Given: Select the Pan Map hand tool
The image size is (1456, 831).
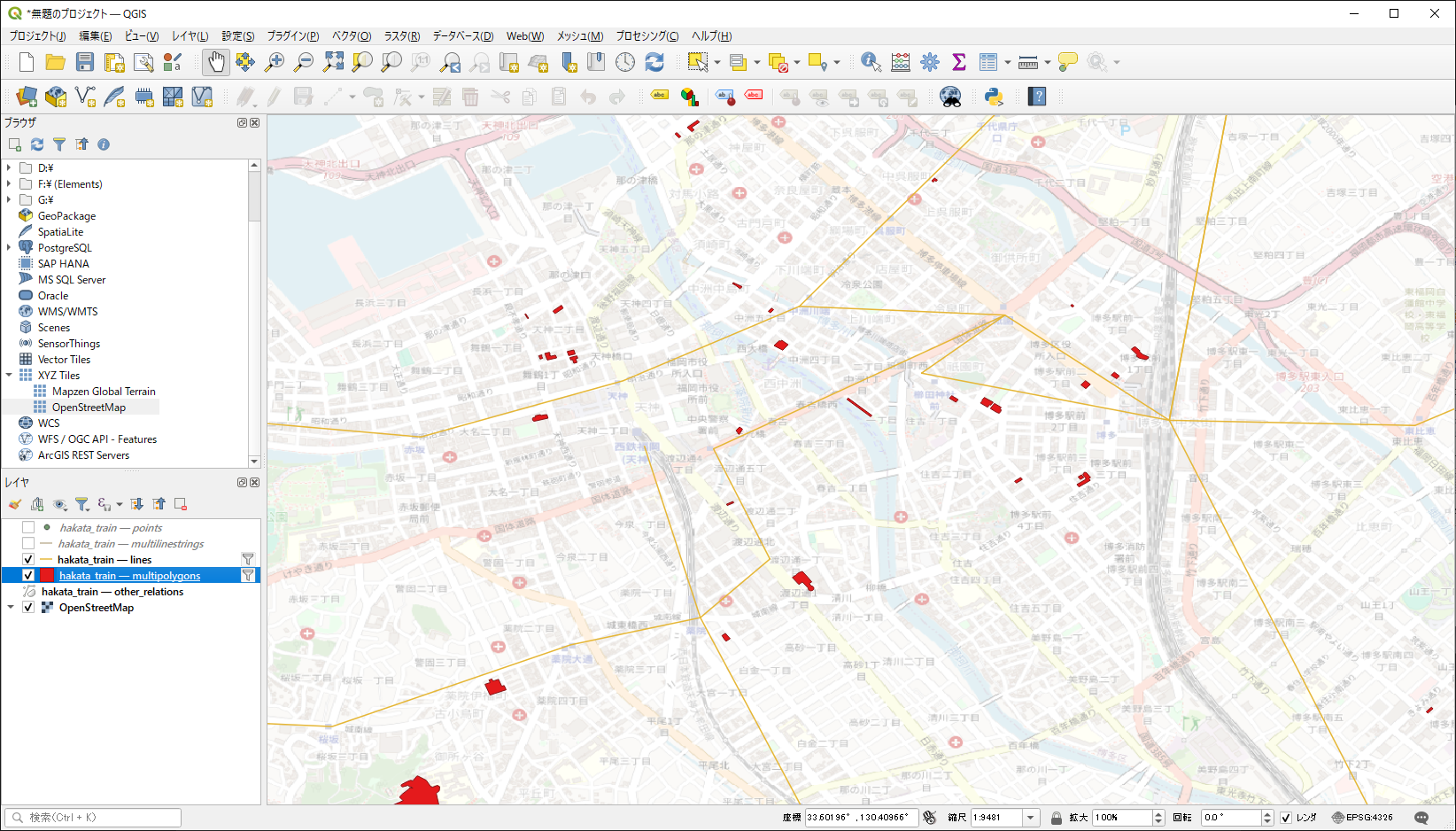Looking at the screenshot, I should pyautogui.click(x=216, y=62).
